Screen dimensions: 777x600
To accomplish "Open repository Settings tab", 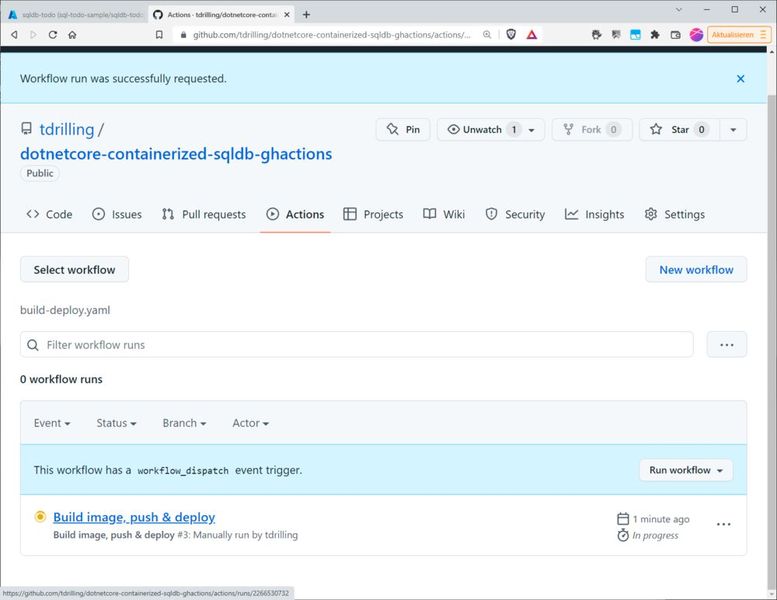I will click(x=674, y=215).
